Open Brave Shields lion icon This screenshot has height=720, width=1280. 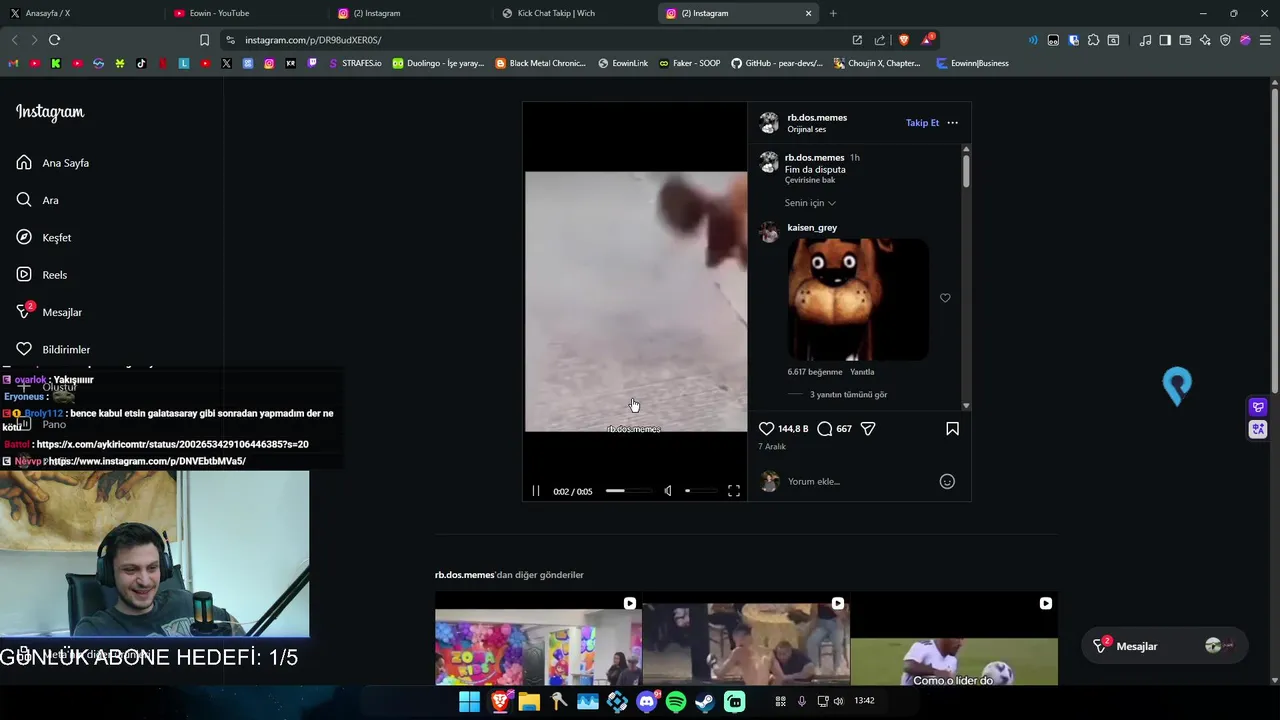click(904, 40)
